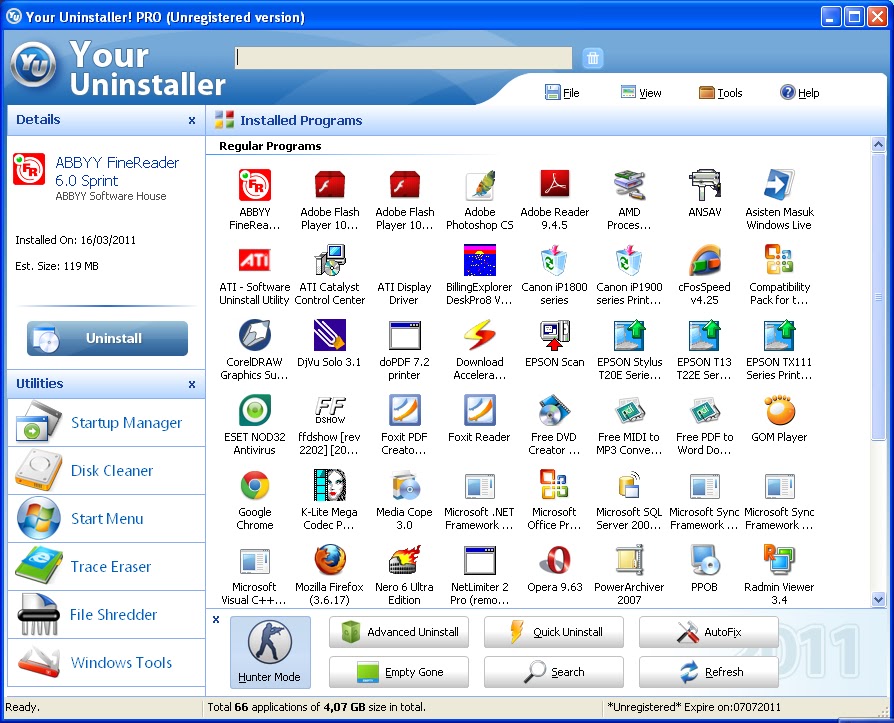Viewport: 894px width, 723px height.
Task: Select Download Accelerator program icon
Action: tap(479, 335)
